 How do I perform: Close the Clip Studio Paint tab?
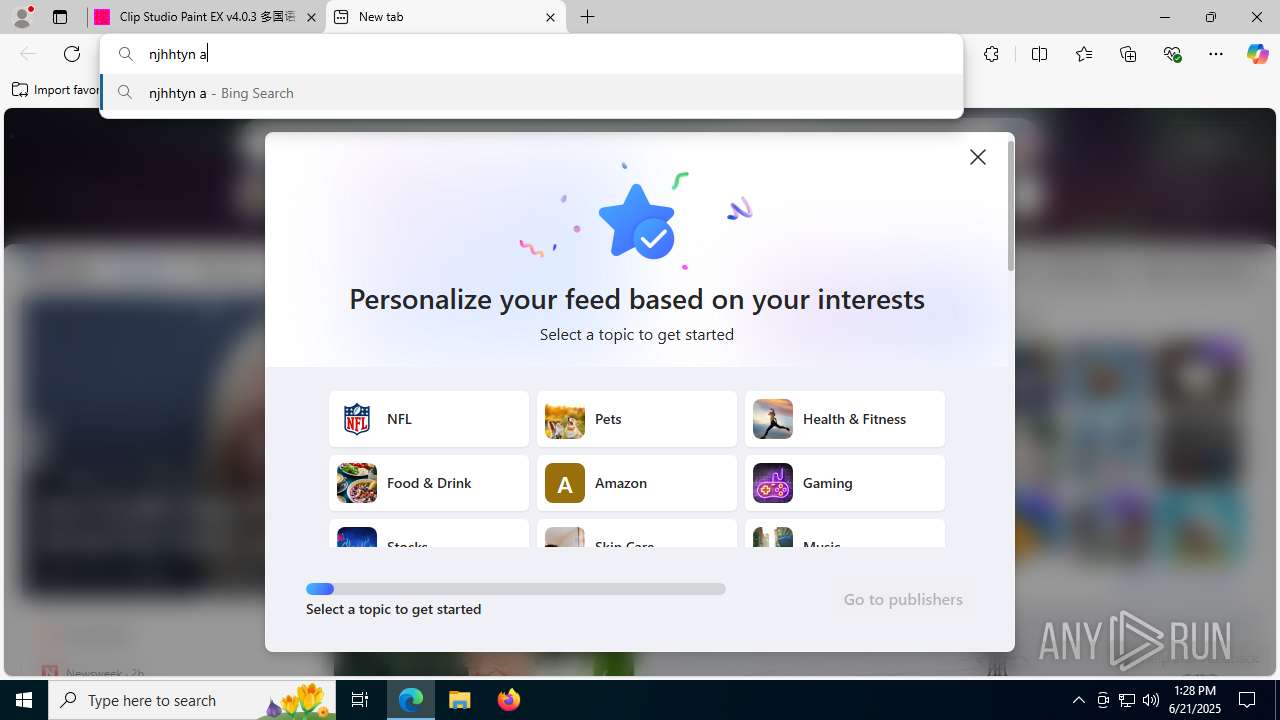[311, 17]
